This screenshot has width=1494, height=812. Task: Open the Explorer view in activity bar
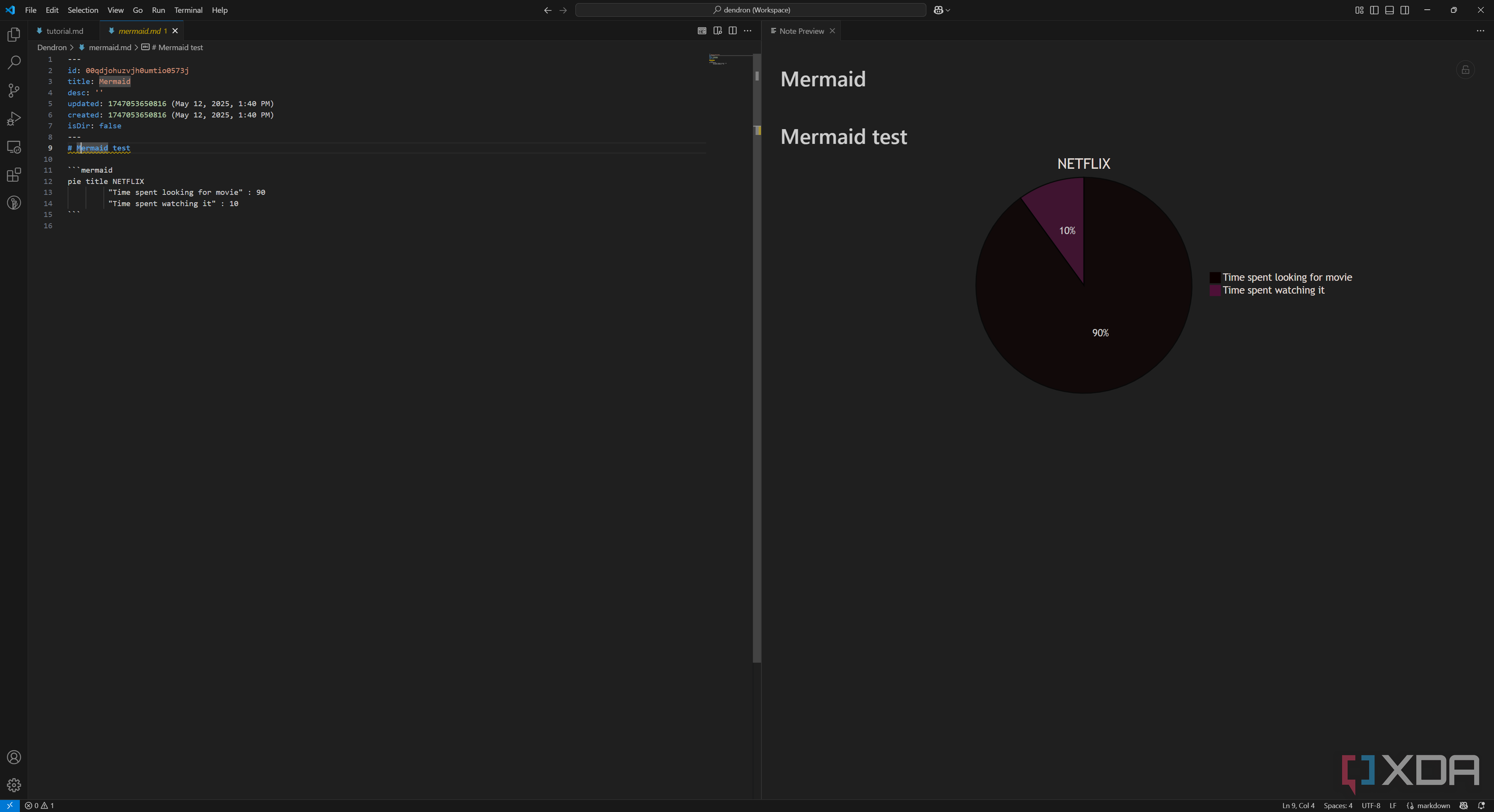14,35
